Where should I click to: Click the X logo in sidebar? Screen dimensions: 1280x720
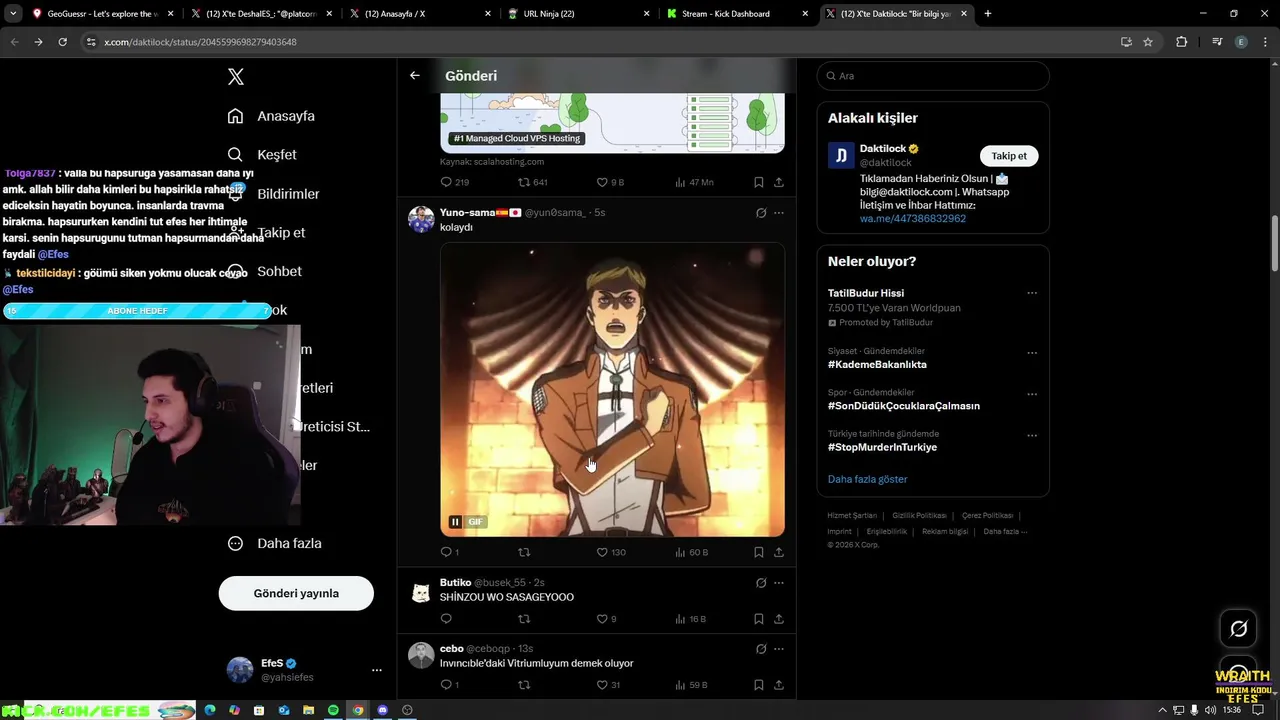[x=236, y=77]
